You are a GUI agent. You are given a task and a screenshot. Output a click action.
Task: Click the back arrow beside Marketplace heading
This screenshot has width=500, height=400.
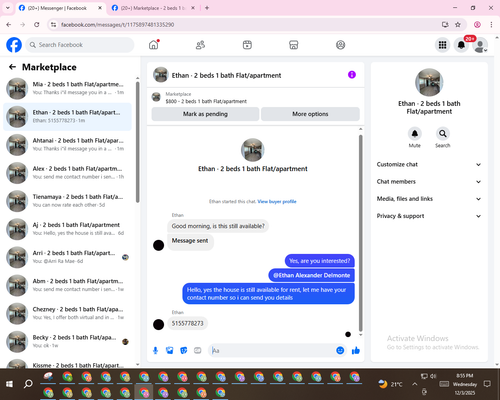(12, 67)
